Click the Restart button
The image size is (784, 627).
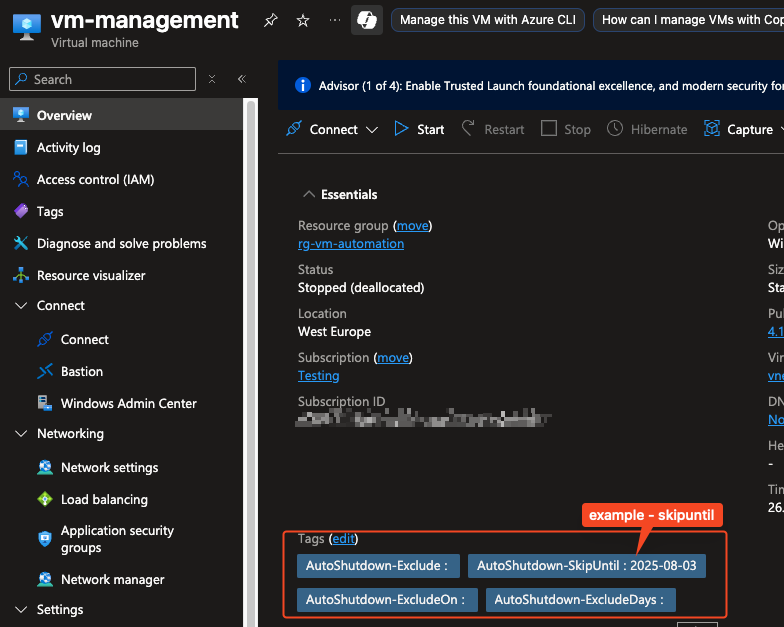pos(493,129)
